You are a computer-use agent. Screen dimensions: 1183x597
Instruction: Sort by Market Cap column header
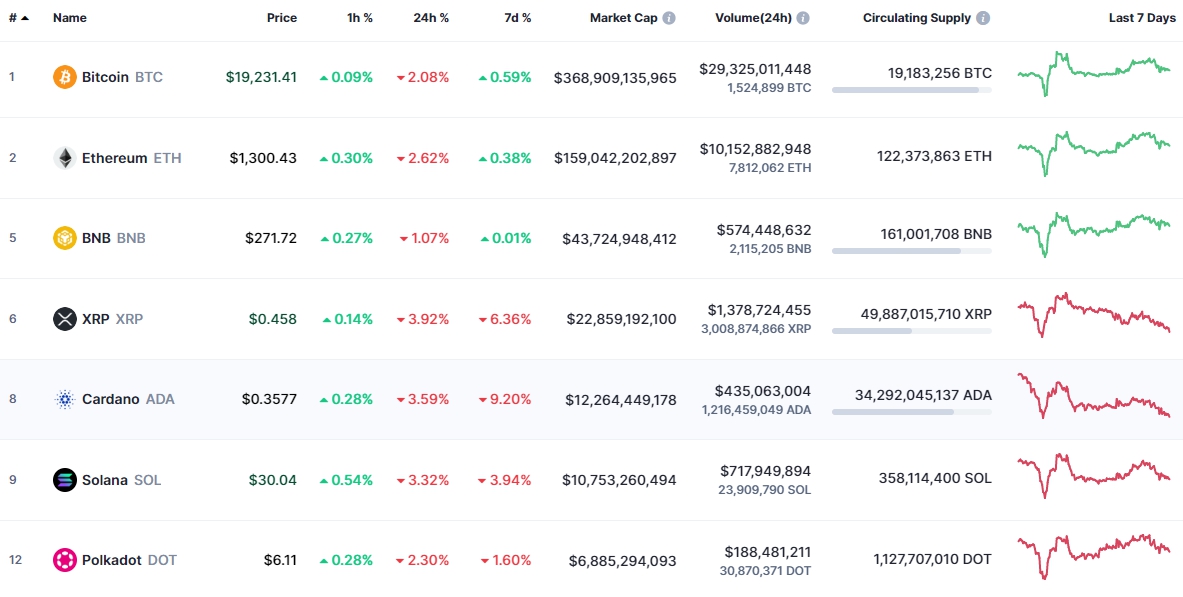(x=624, y=18)
